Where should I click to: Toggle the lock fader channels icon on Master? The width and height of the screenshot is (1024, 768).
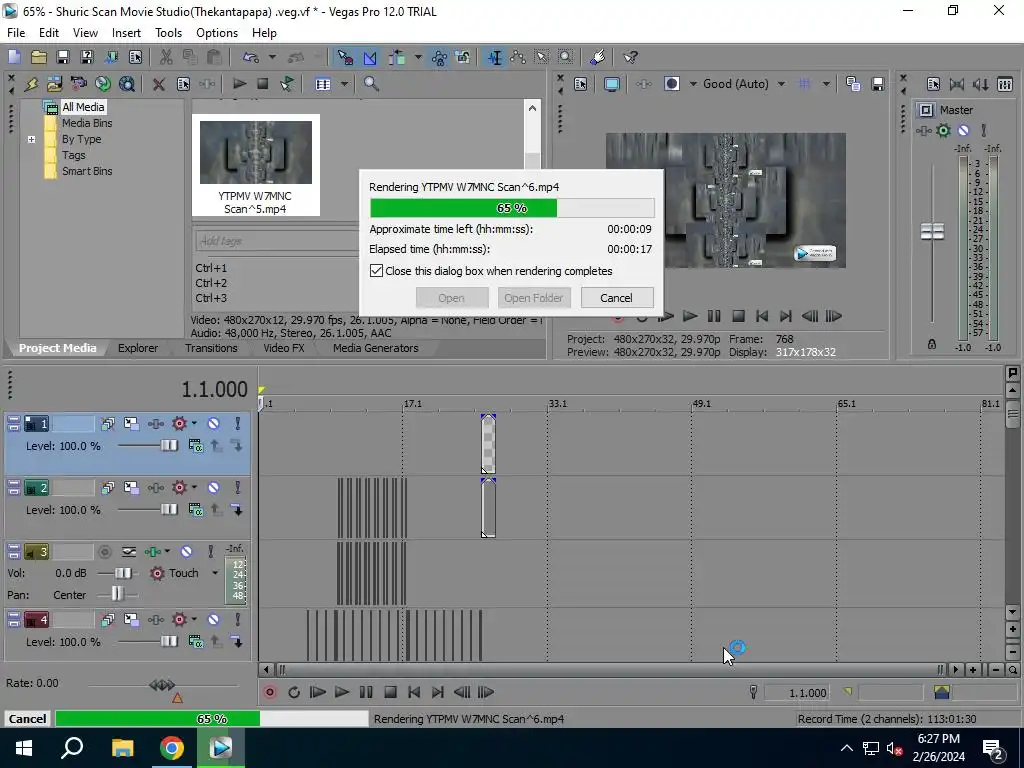[x=932, y=344]
